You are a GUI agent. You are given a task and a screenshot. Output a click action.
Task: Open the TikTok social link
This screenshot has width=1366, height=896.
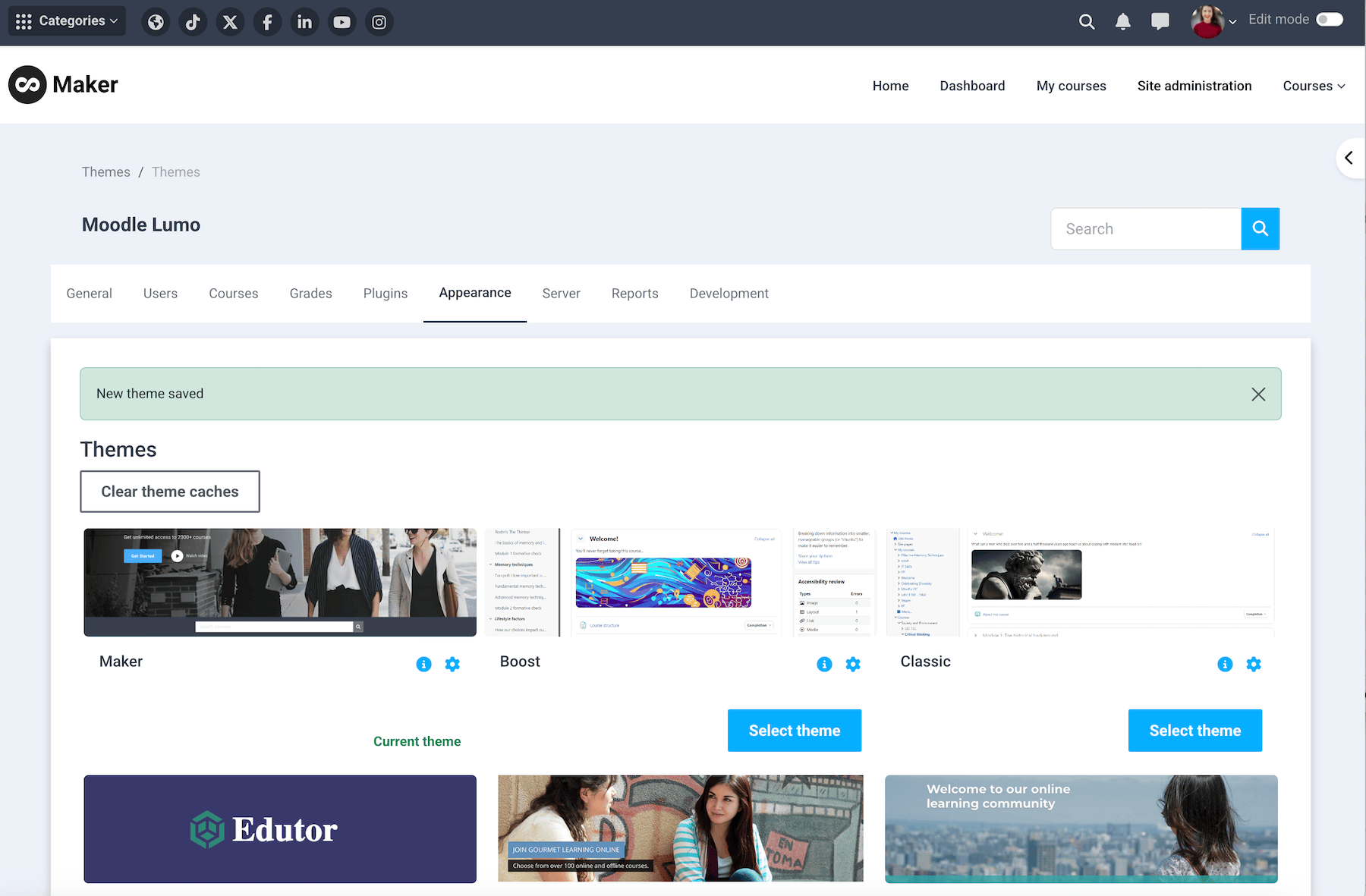click(x=193, y=21)
